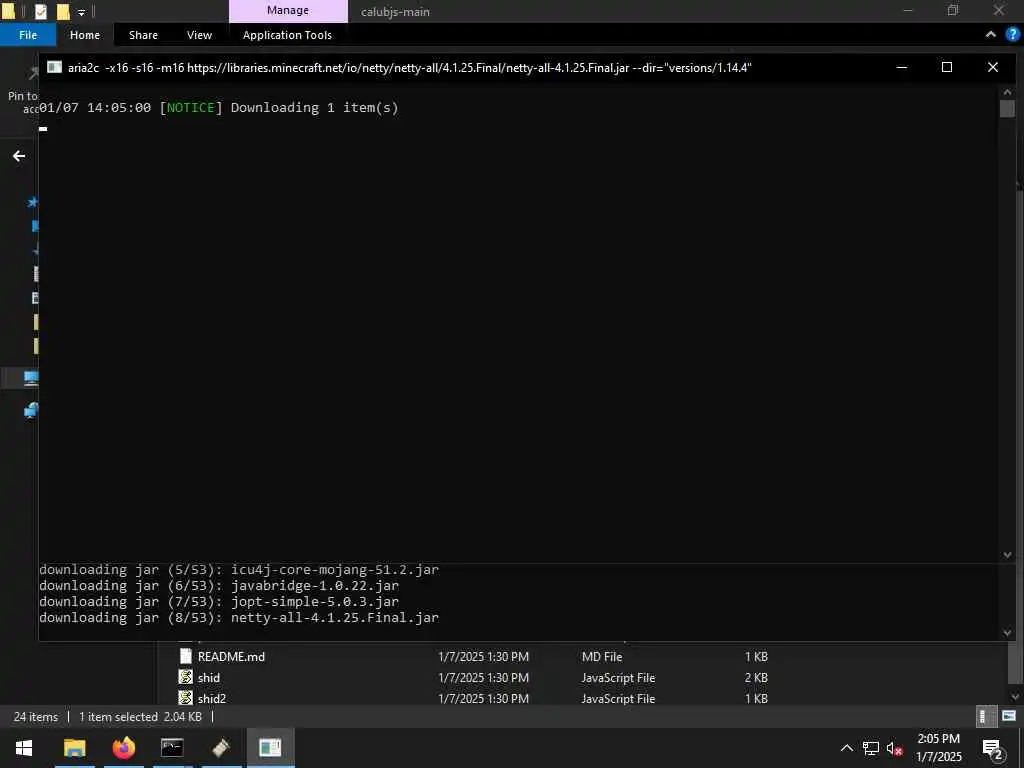Show hidden system tray icons chevron
The image size is (1024, 768).
pyautogui.click(x=846, y=748)
